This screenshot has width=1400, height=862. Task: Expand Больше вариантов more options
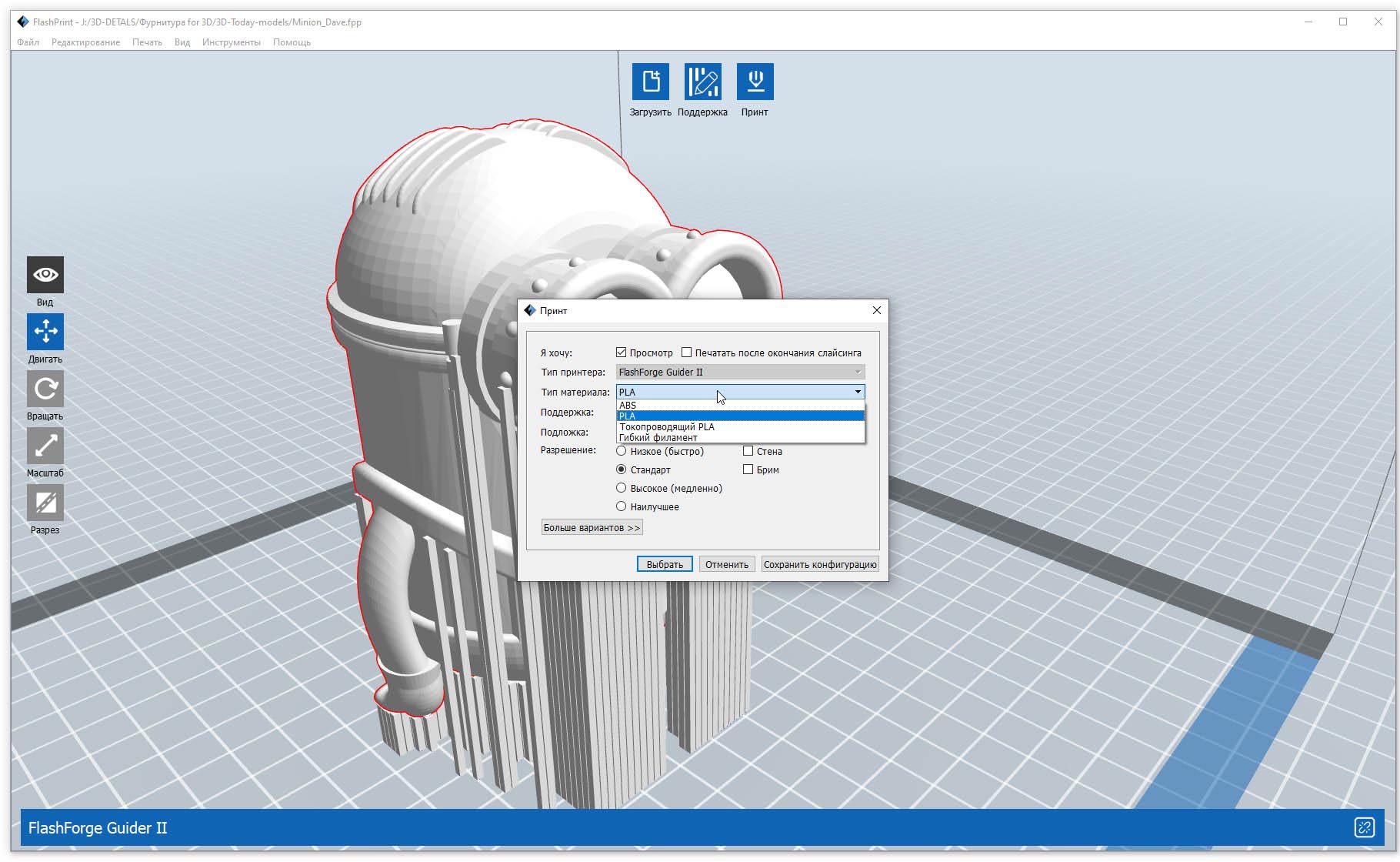pyautogui.click(x=592, y=527)
